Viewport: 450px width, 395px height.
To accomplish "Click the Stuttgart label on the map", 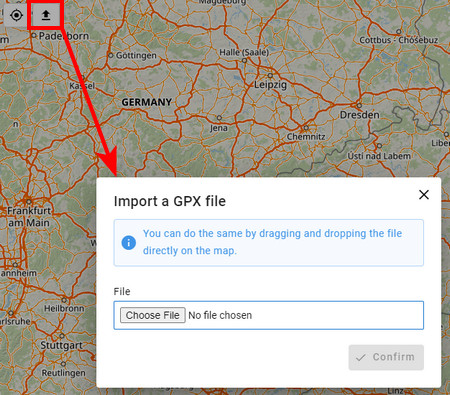I will click(61, 345).
